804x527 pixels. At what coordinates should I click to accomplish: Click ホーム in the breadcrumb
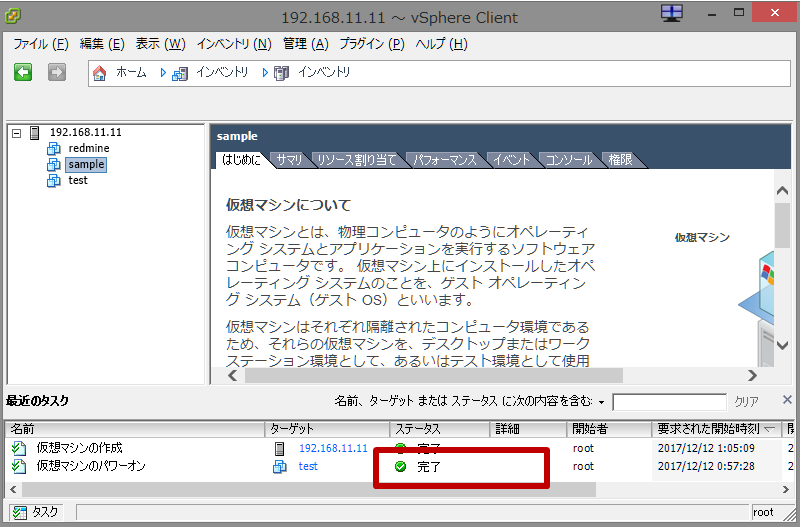(131, 73)
